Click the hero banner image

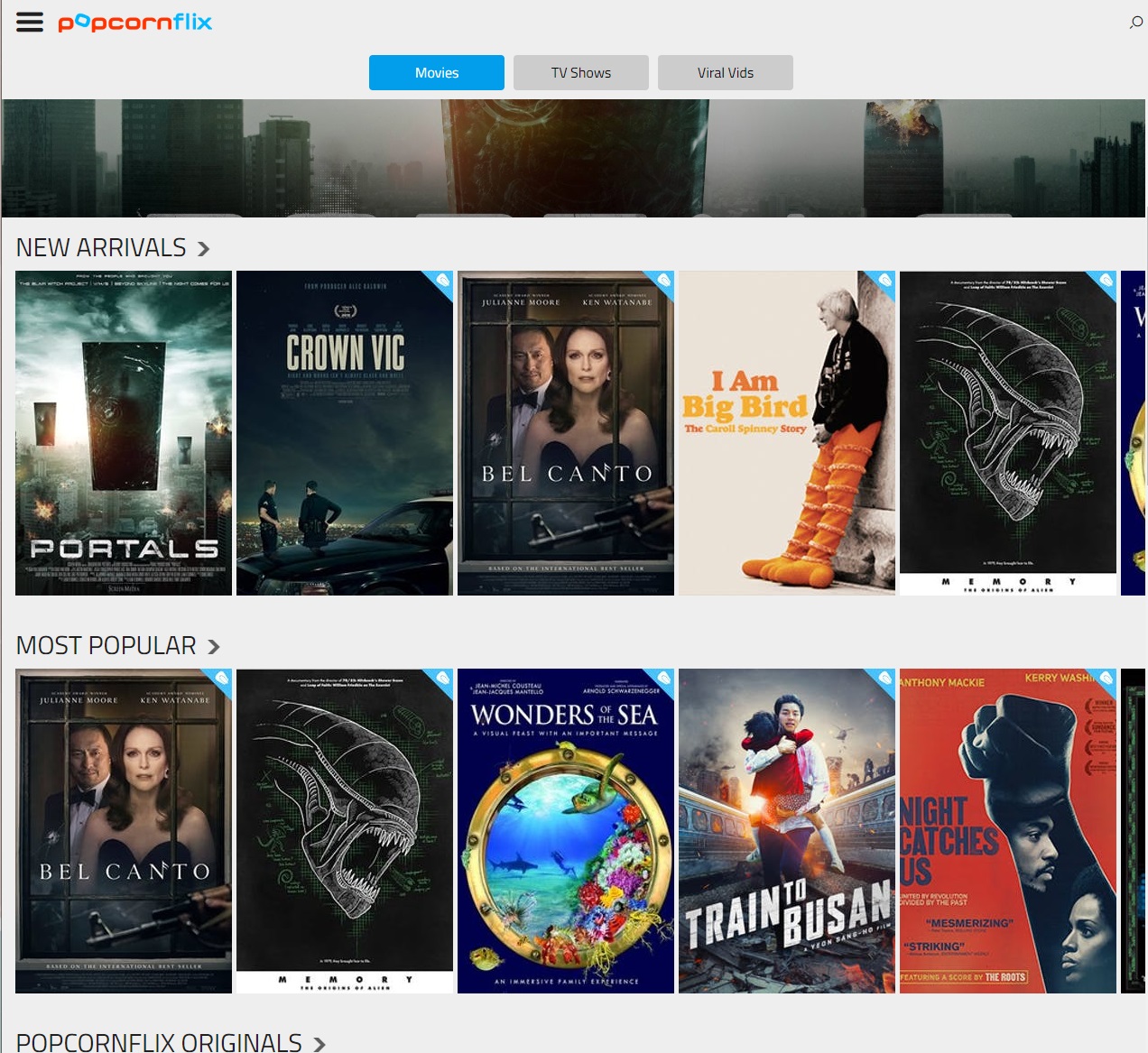click(573, 158)
